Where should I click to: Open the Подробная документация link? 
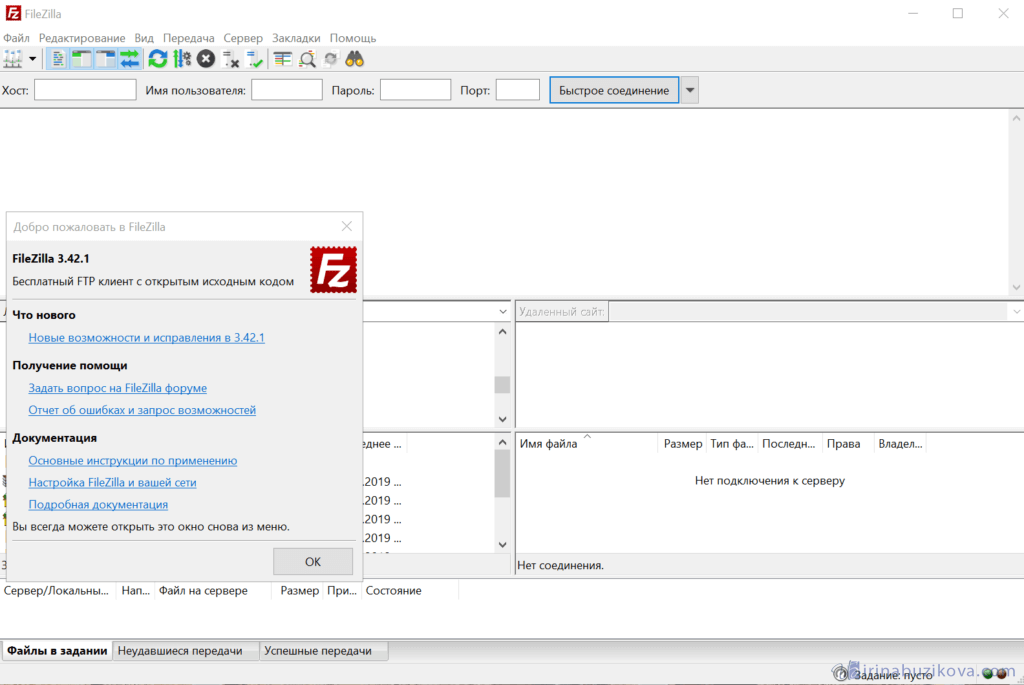(x=98, y=505)
